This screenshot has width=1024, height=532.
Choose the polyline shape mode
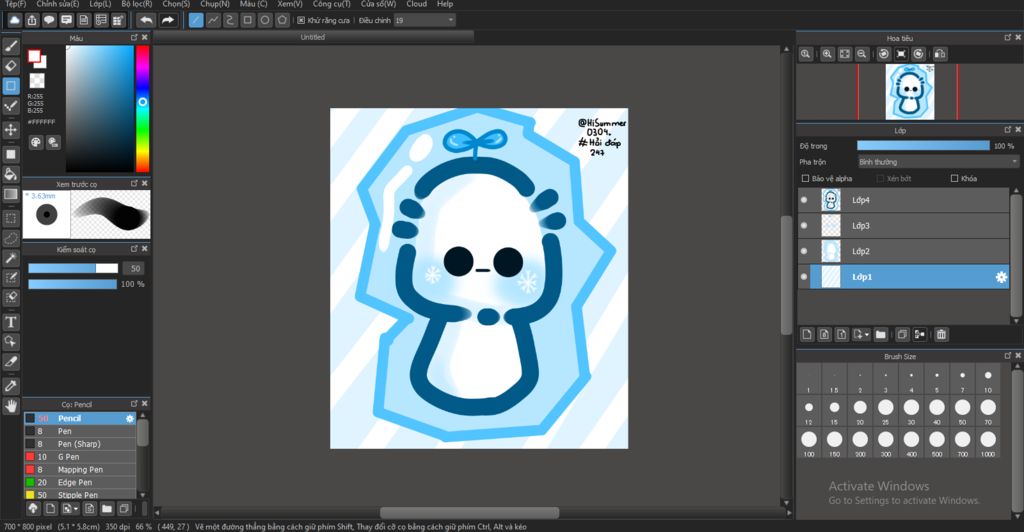[213, 20]
